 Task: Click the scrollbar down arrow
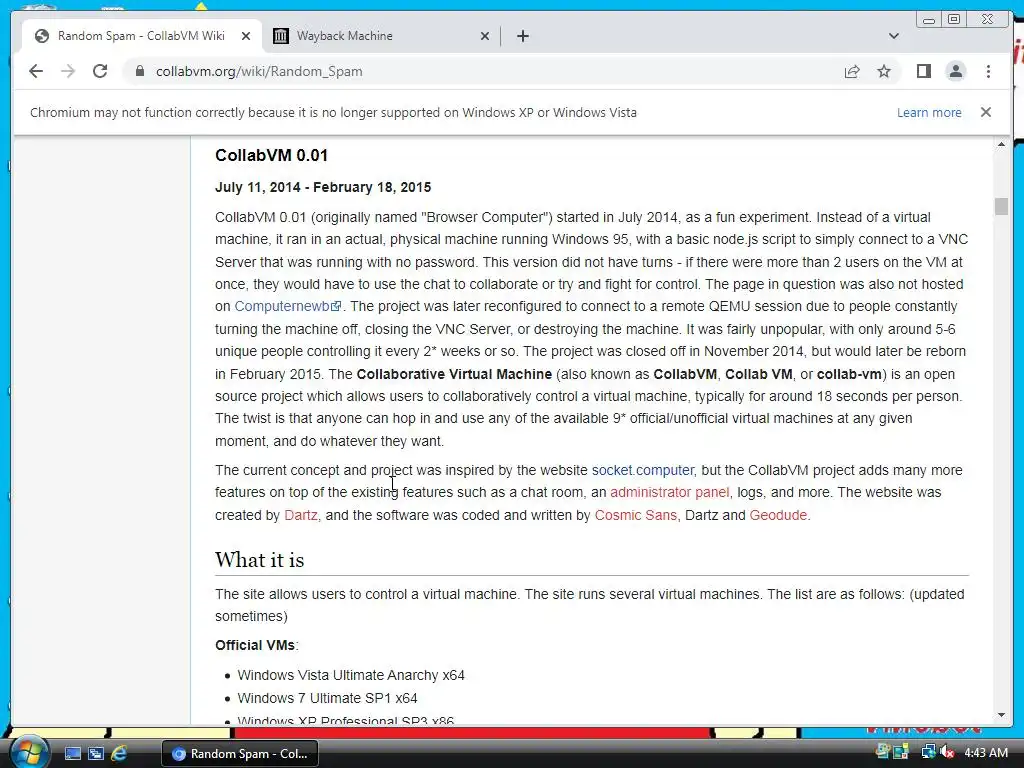point(1001,715)
